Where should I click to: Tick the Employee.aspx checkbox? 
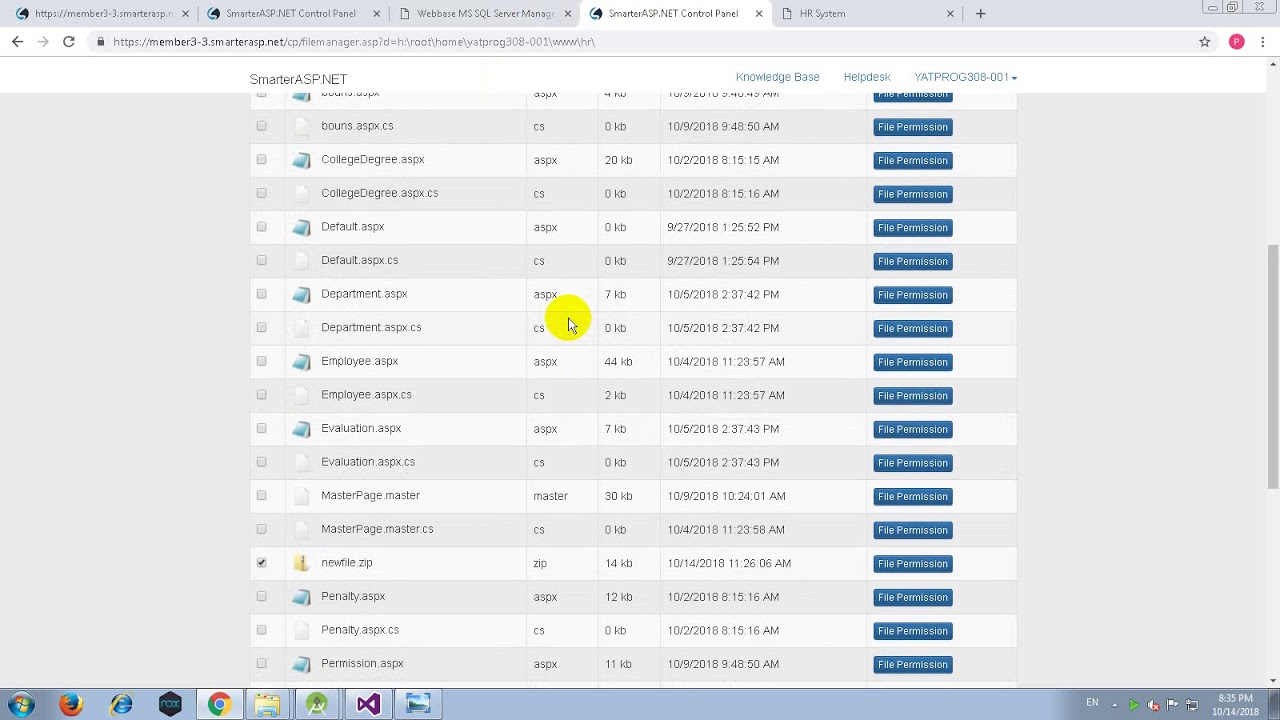tap(261, 361)
